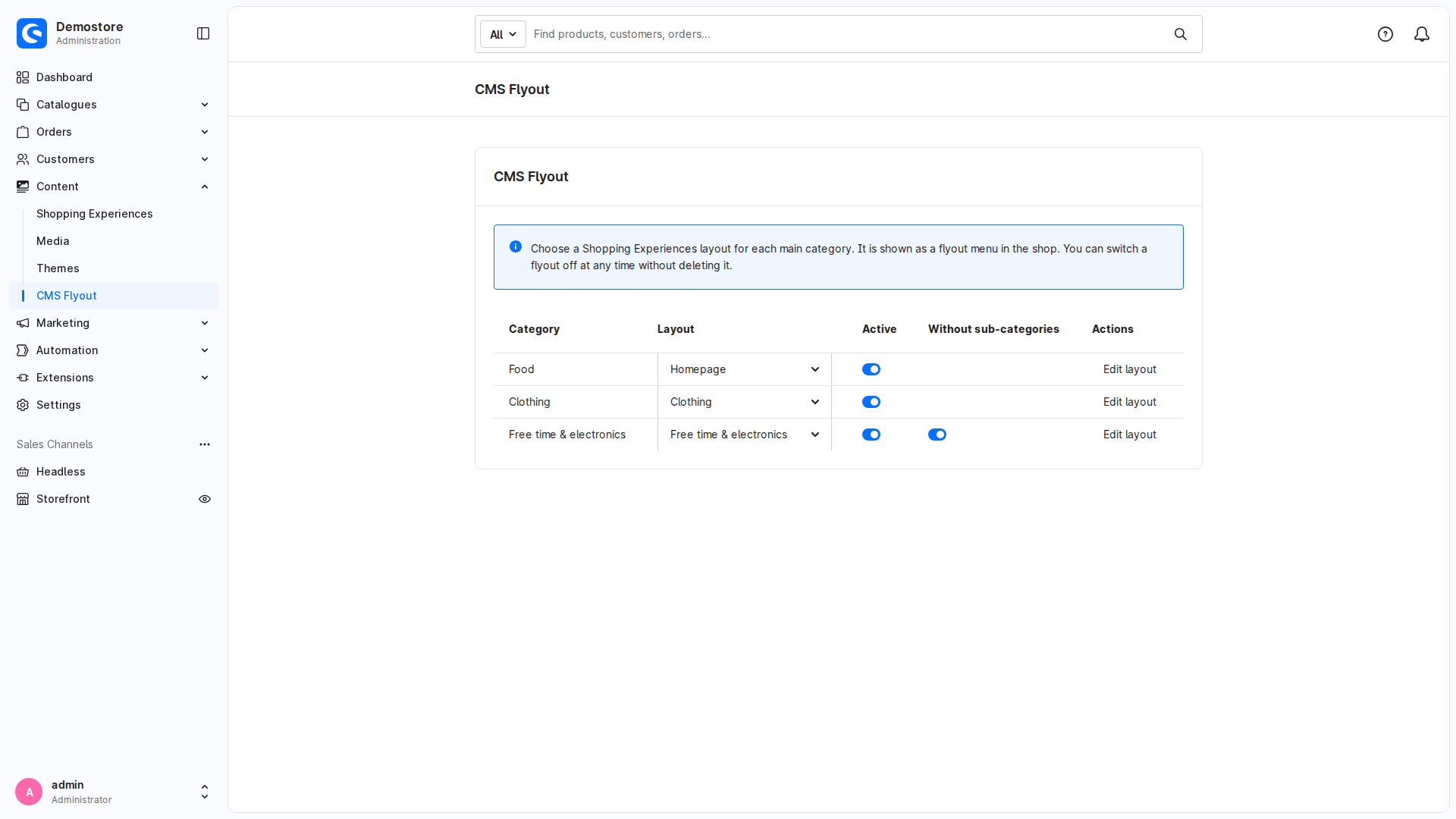Click the Orders bag icon

[x=23, y=132]
